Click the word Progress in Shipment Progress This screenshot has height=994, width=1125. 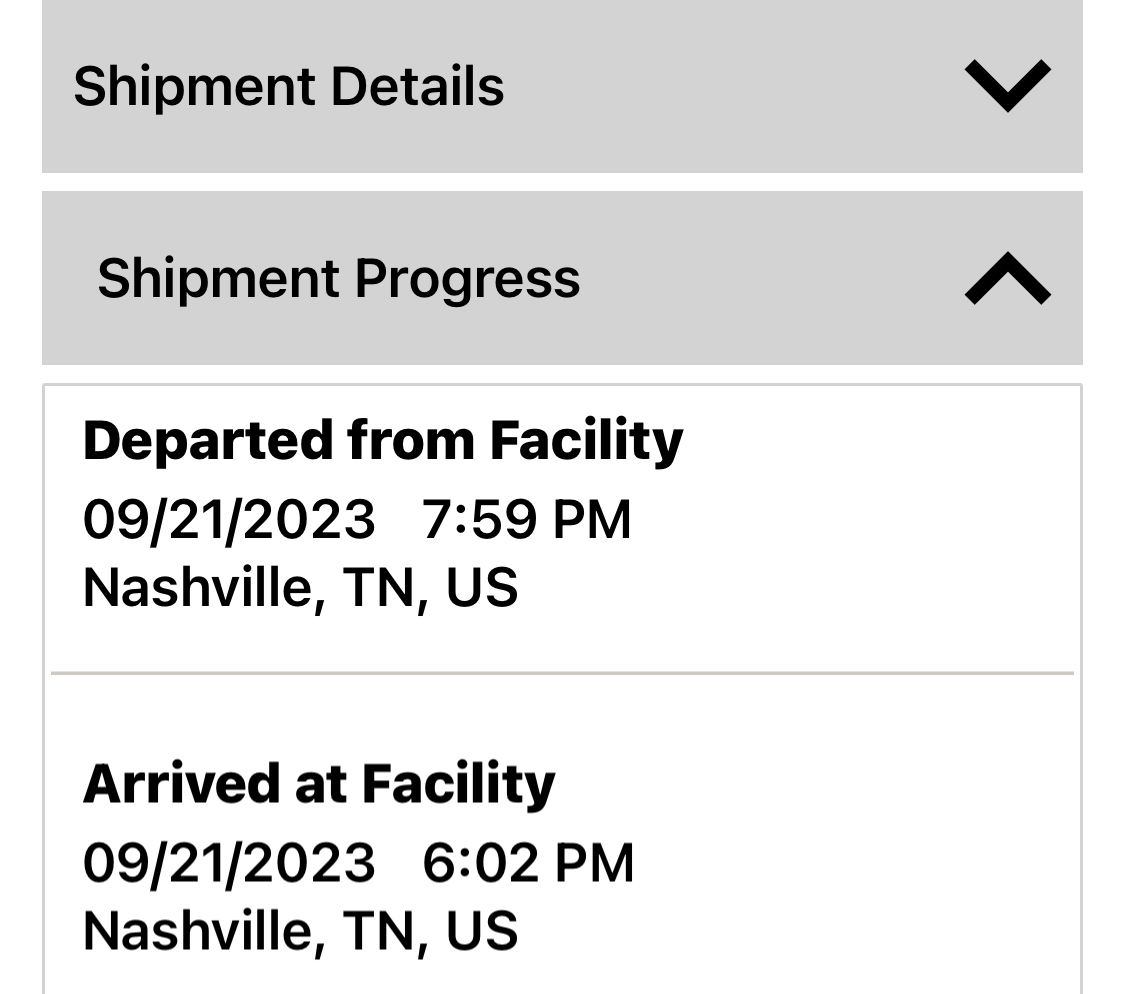coord(467,278)
